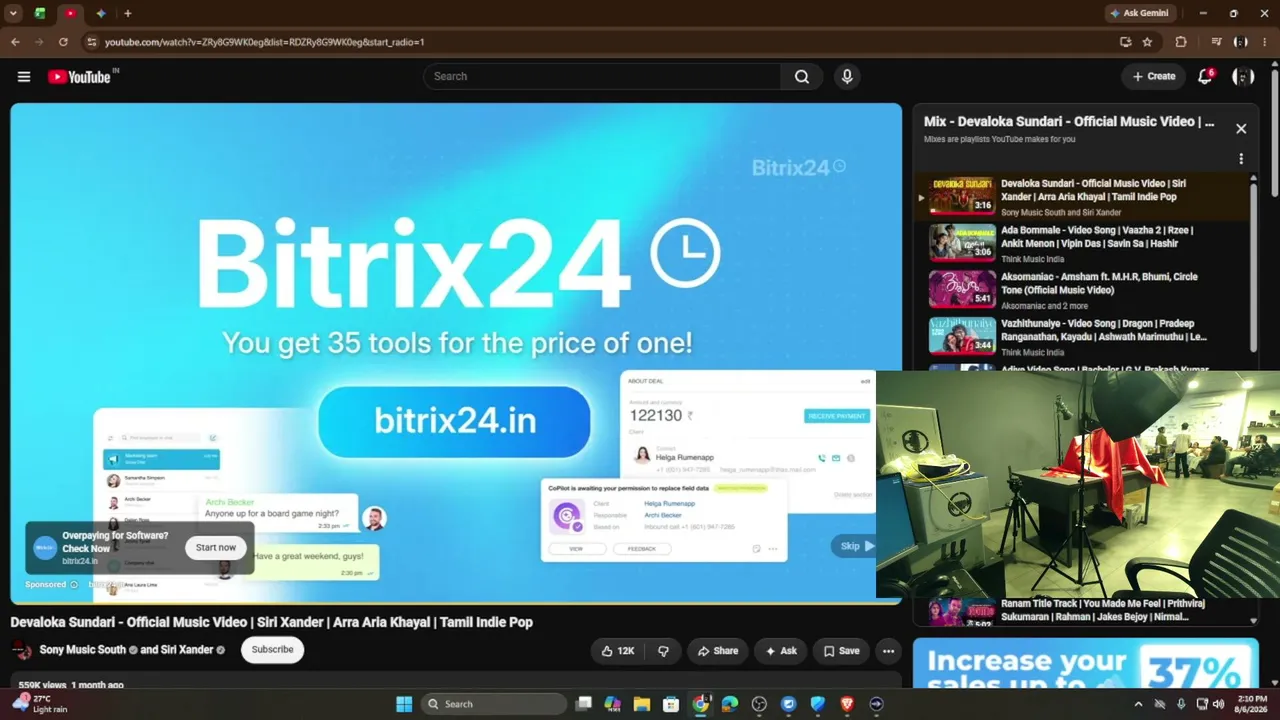Subscribe to Sony Music South channel
This screenshot has height=720, width=1280.
[x=272, y=650]
